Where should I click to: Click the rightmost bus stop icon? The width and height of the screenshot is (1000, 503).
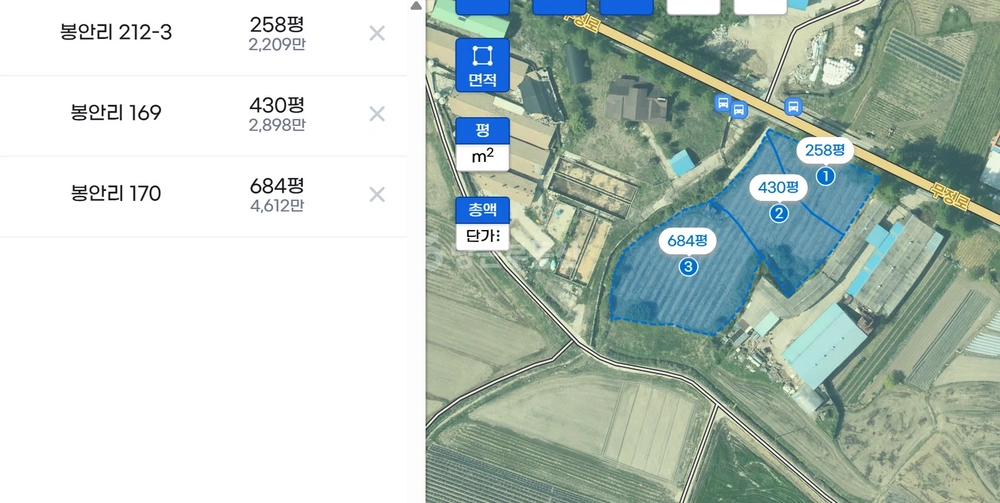(793, 106)
